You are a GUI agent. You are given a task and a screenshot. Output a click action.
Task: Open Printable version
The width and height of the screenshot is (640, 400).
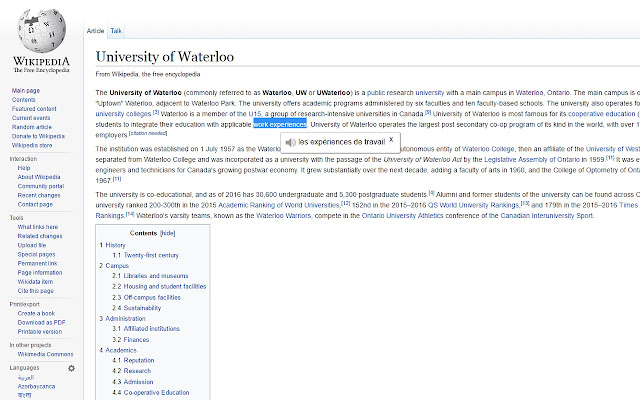(x=40, y=332)
